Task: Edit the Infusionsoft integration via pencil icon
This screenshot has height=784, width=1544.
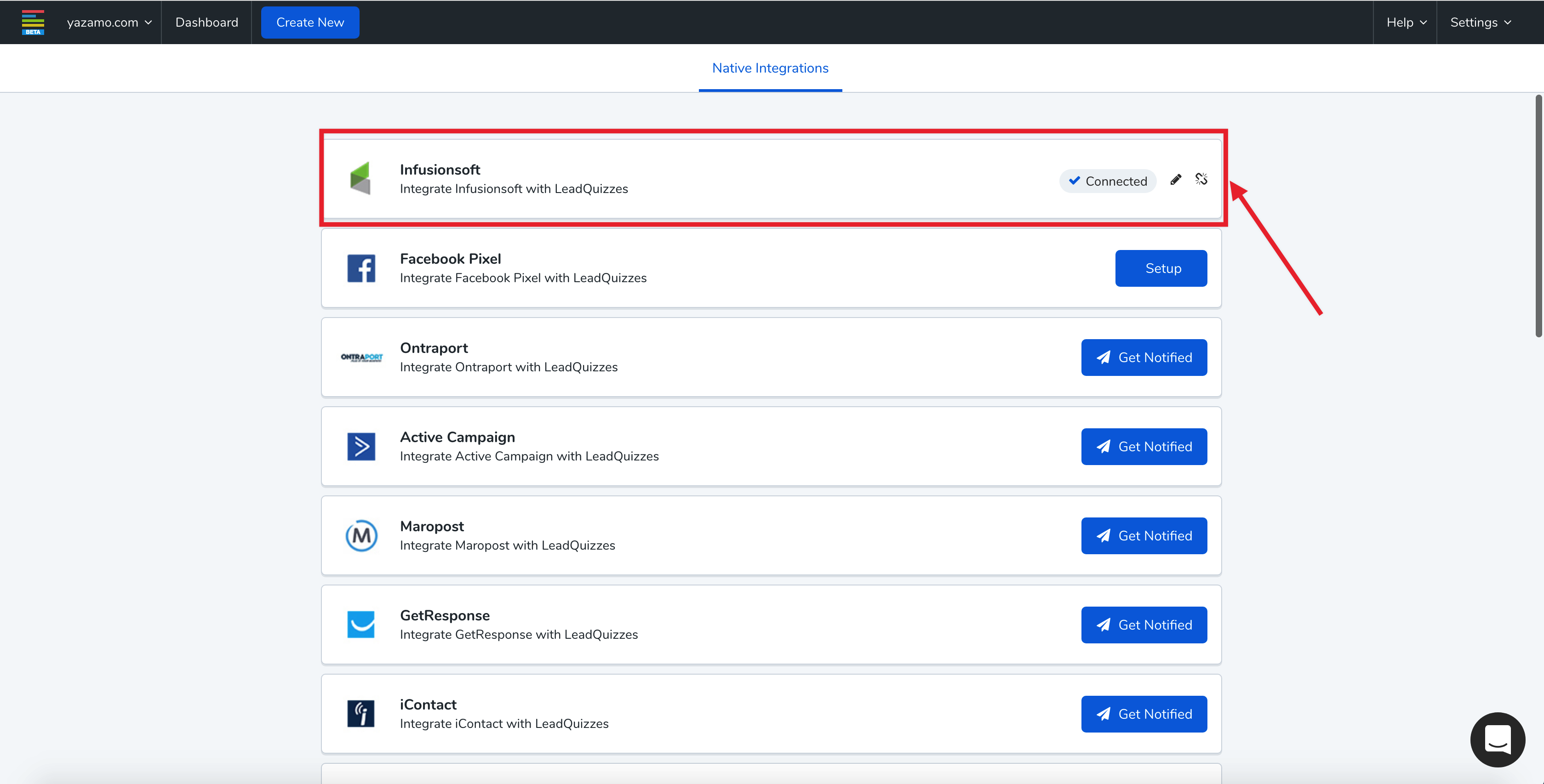Action: pyautogui.click(x=1176, y=180)
